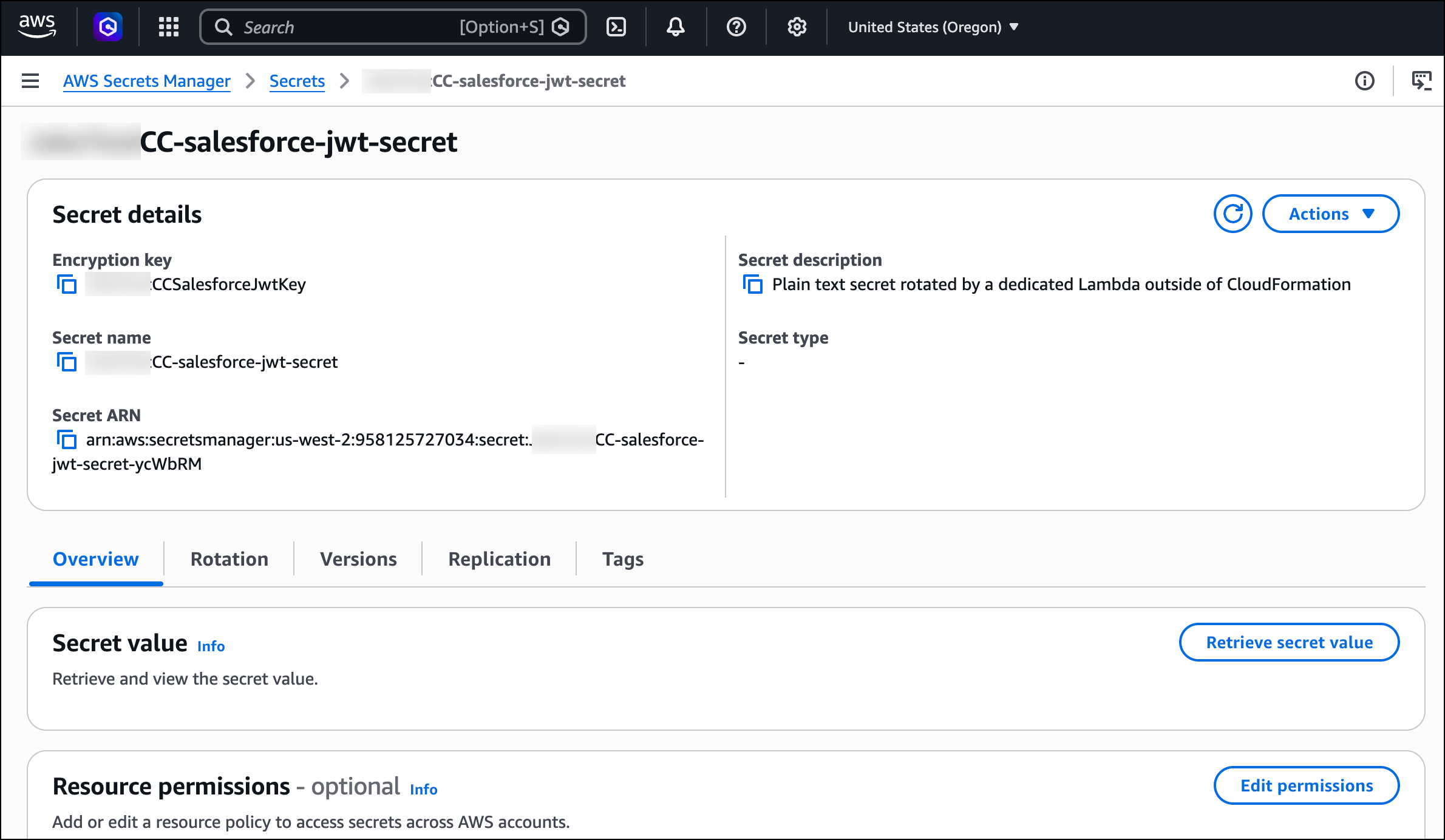Open the purple Amazon Q icon

click(108, 27)
